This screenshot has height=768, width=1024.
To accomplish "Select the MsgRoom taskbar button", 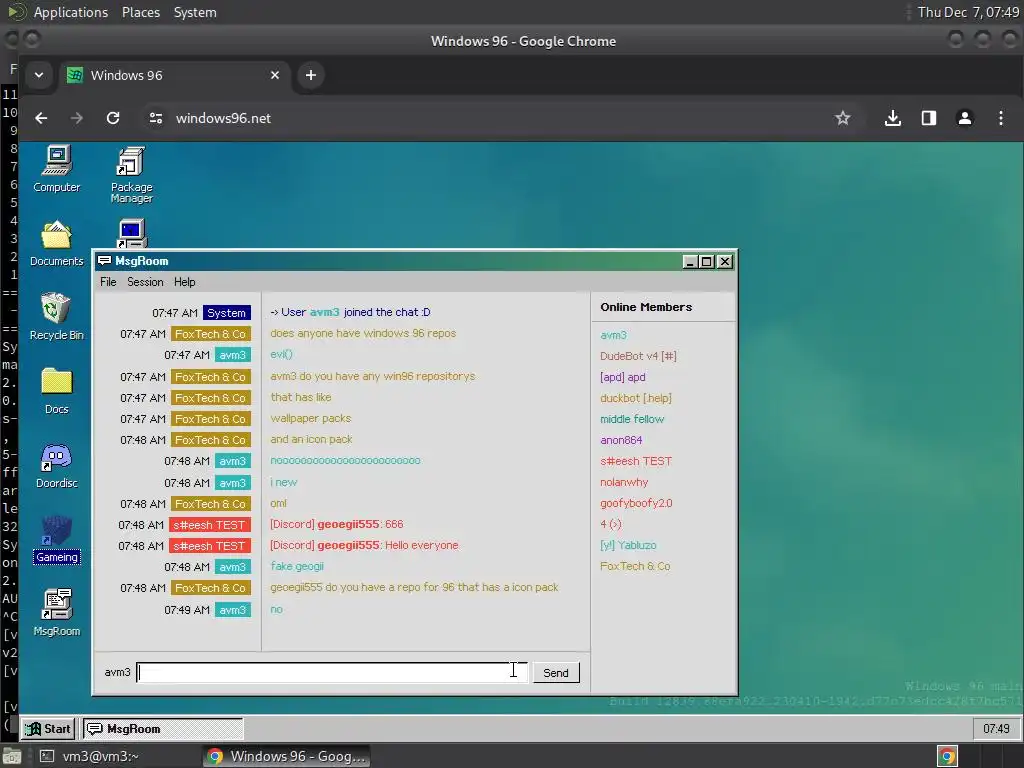I will coord(163,729).
